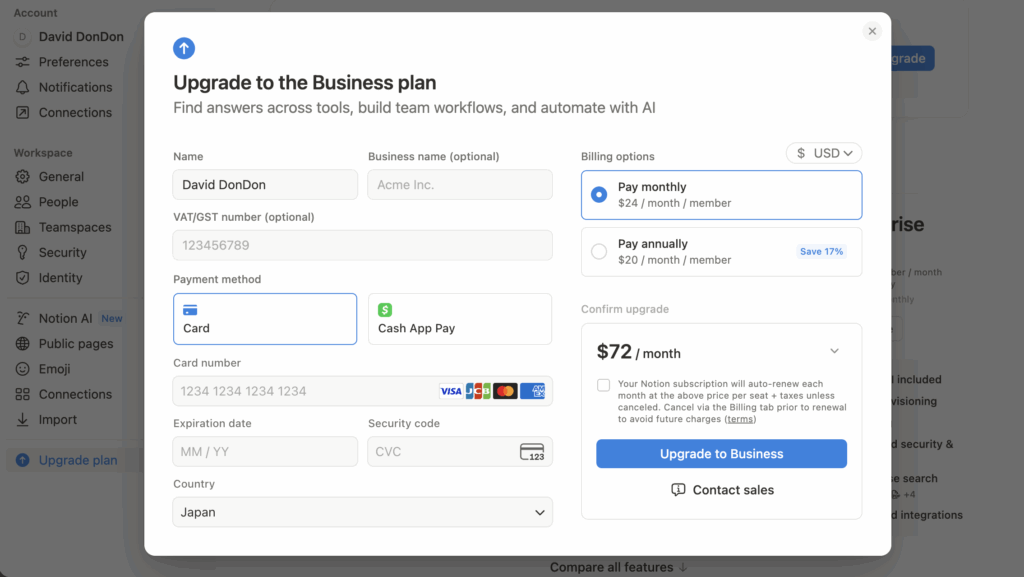The height and width of the screenshot is (577, 1024).
Task: Click the Expiration date MM / YY field
Action: coord(265,452)
